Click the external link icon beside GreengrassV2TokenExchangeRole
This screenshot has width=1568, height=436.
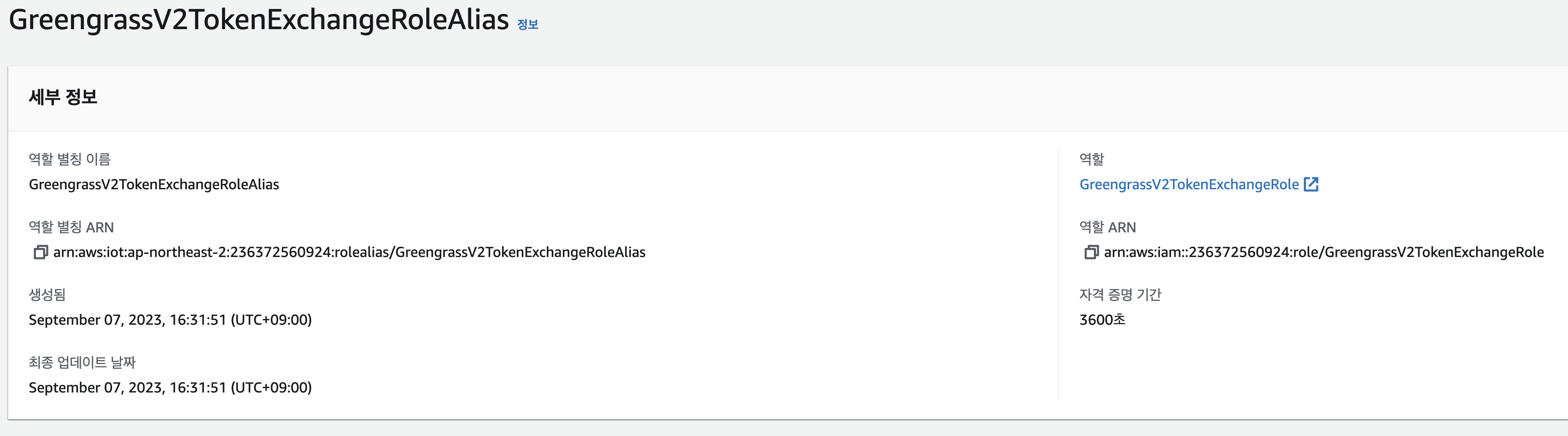pos(1311,184)
